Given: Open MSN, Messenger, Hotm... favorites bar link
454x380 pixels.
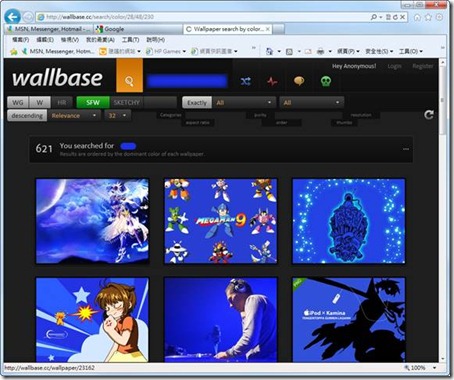Looking at the screenshot, I should [x=58, y=51].
